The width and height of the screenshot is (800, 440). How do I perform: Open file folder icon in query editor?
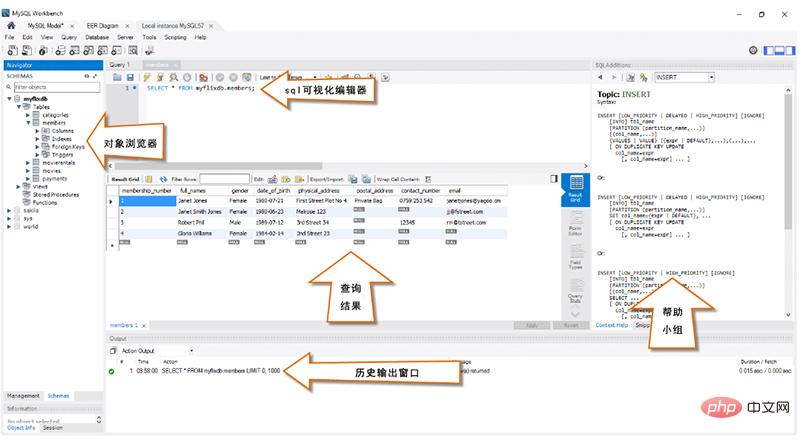click(x=117, y=77)
